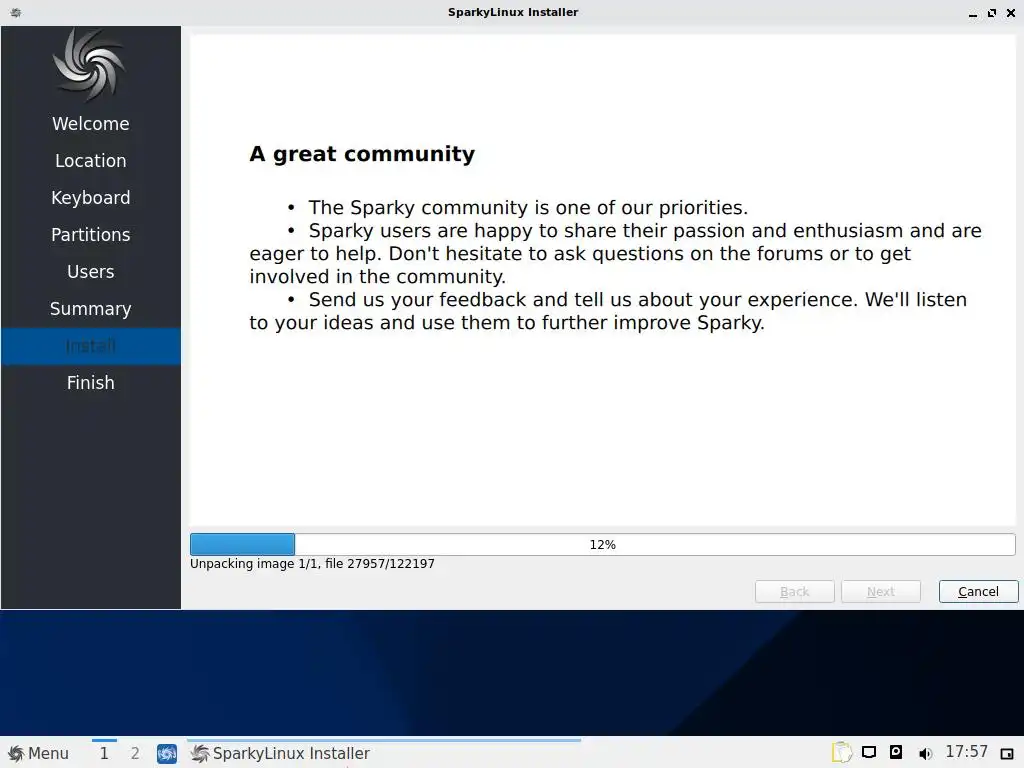The image size is (1024, 768).
Task: Select the Users step in sidebar
Action: [x=91, y=272]
